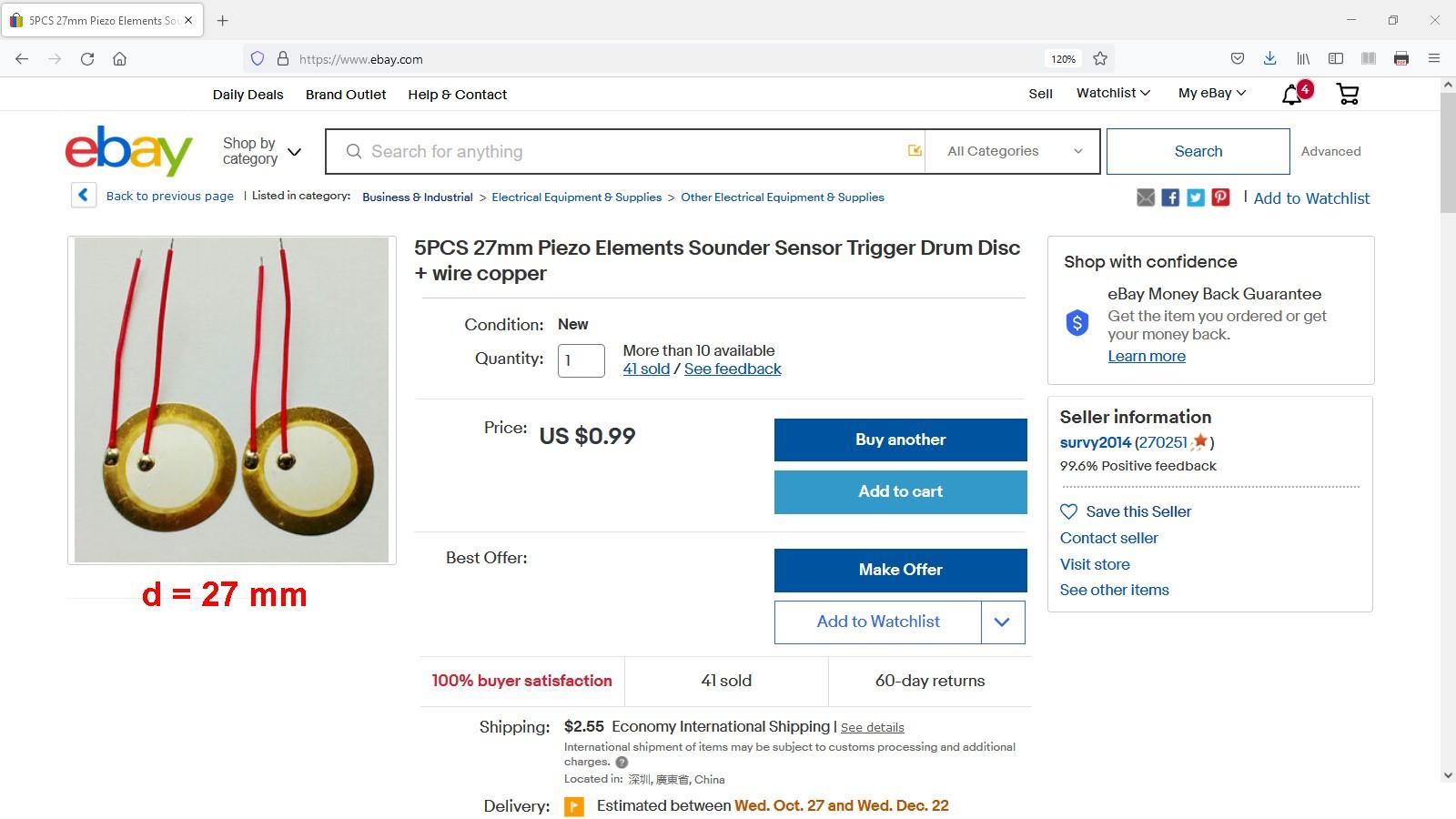Share listing on Pinterest

pos(1220,197)
